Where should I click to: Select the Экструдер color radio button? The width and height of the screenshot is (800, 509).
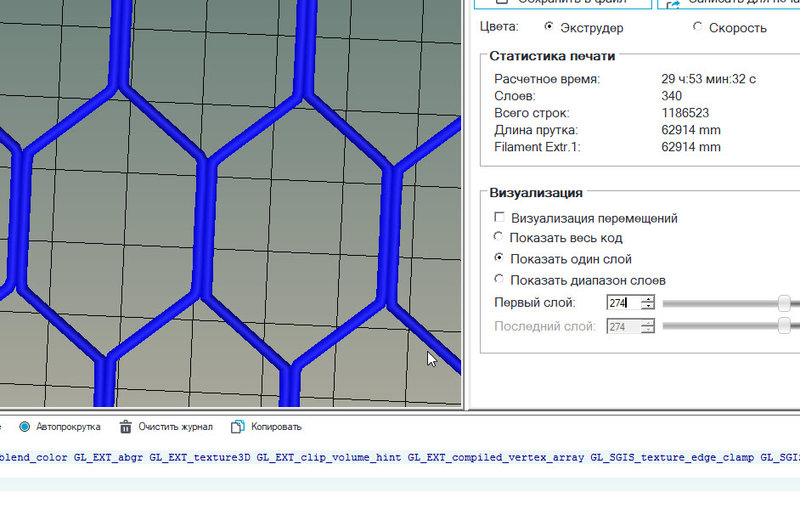pos(549,27)
